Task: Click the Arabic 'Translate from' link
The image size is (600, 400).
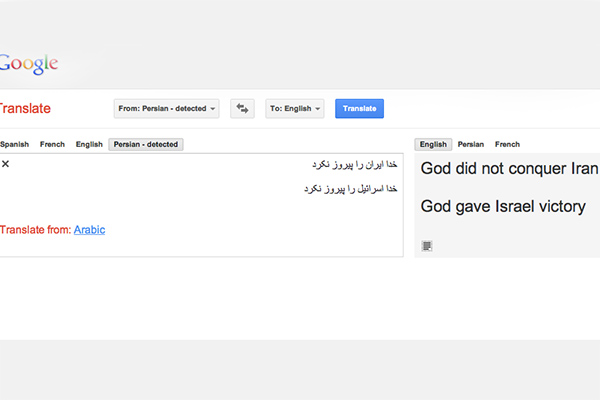Action: (x=89, y=230)
